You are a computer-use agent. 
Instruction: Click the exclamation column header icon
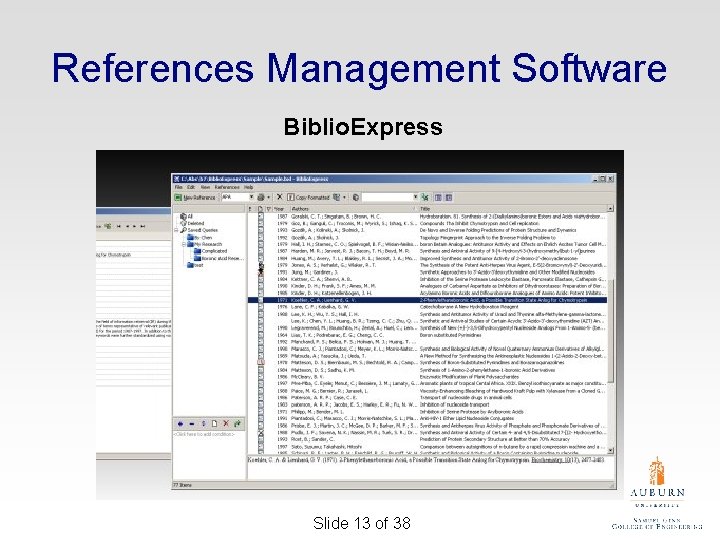[250, 209]
